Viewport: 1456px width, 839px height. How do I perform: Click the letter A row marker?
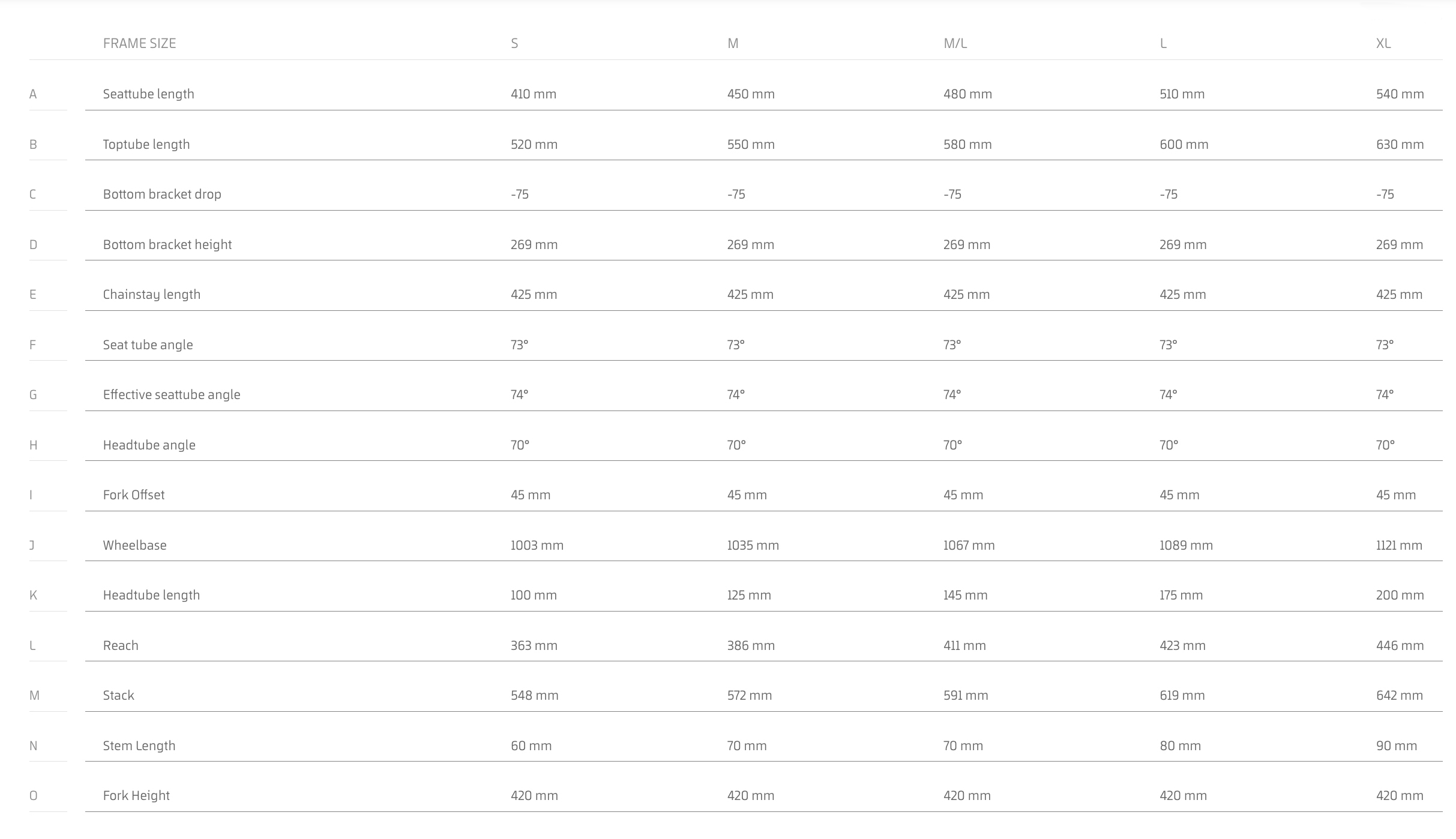[x=33, y=94]
